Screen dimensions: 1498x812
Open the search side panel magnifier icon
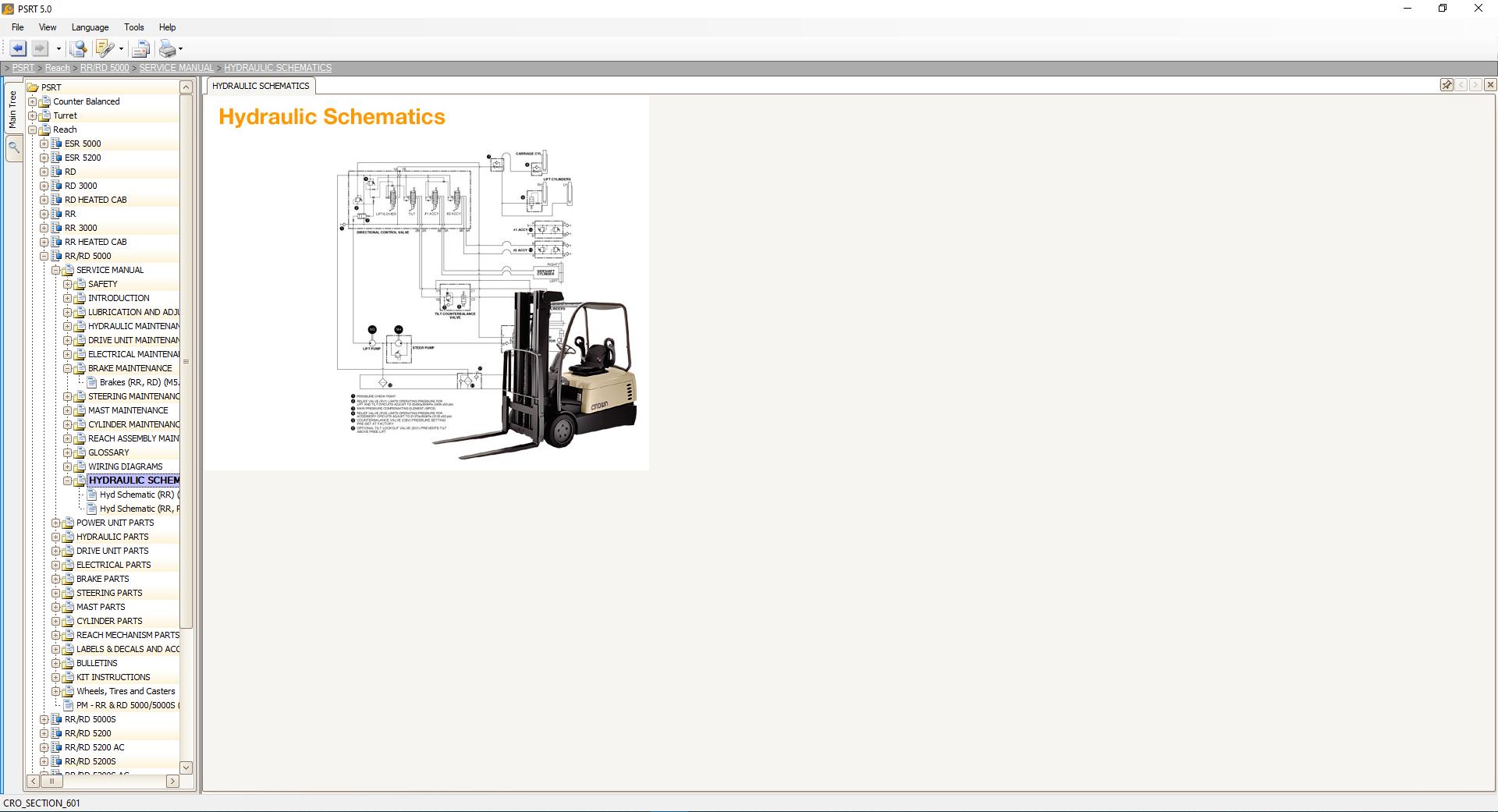click(13, 147)
